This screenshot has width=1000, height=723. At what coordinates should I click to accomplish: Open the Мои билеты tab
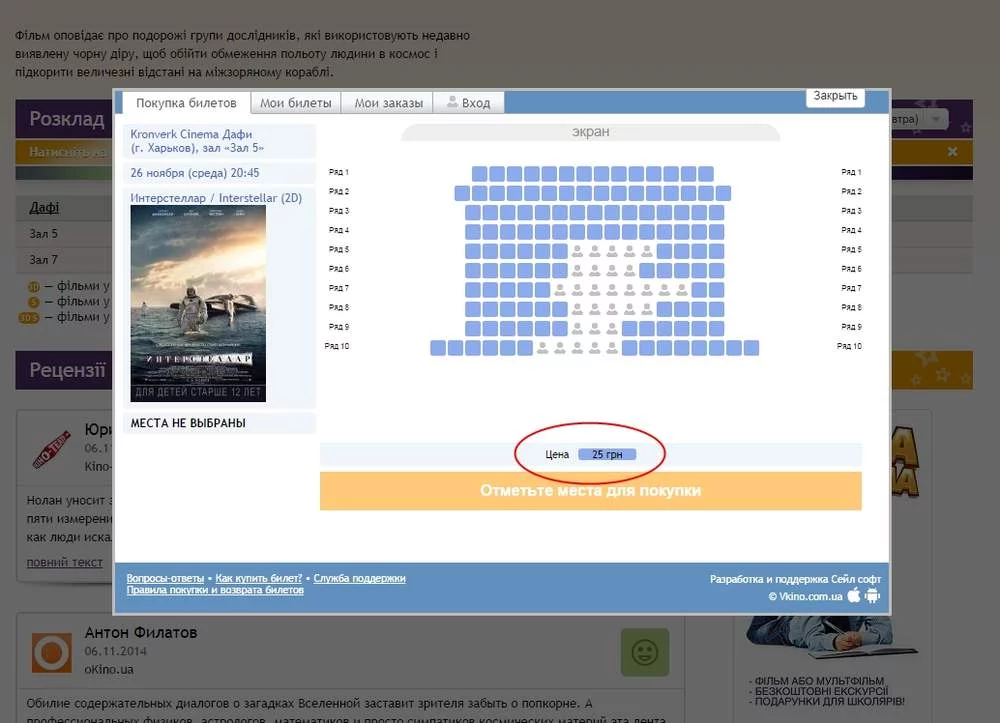click(x=296, y=103)
